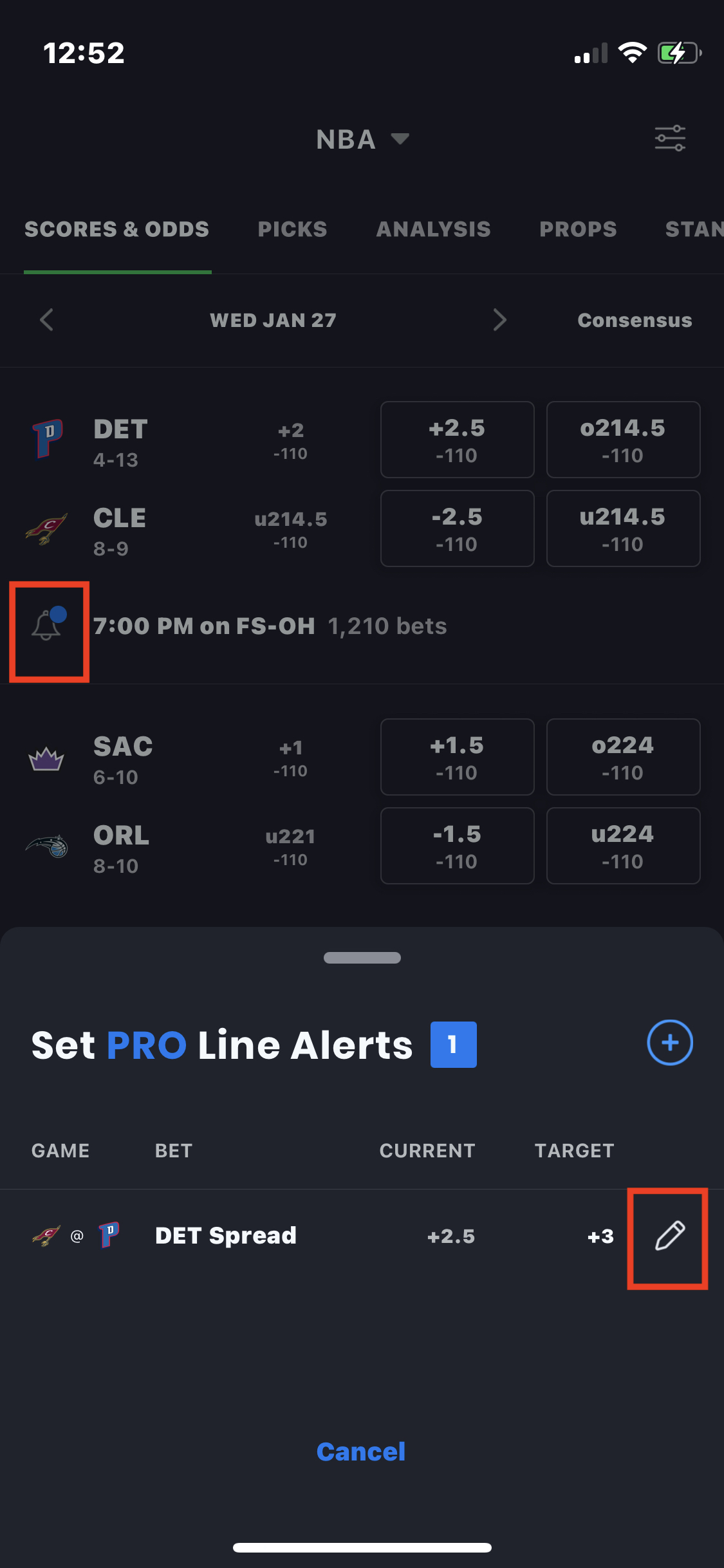This screenshot has width=724, height=1568.
Task: Grab the bottom sheet drag handle
Action: click(x=362, y=958)
